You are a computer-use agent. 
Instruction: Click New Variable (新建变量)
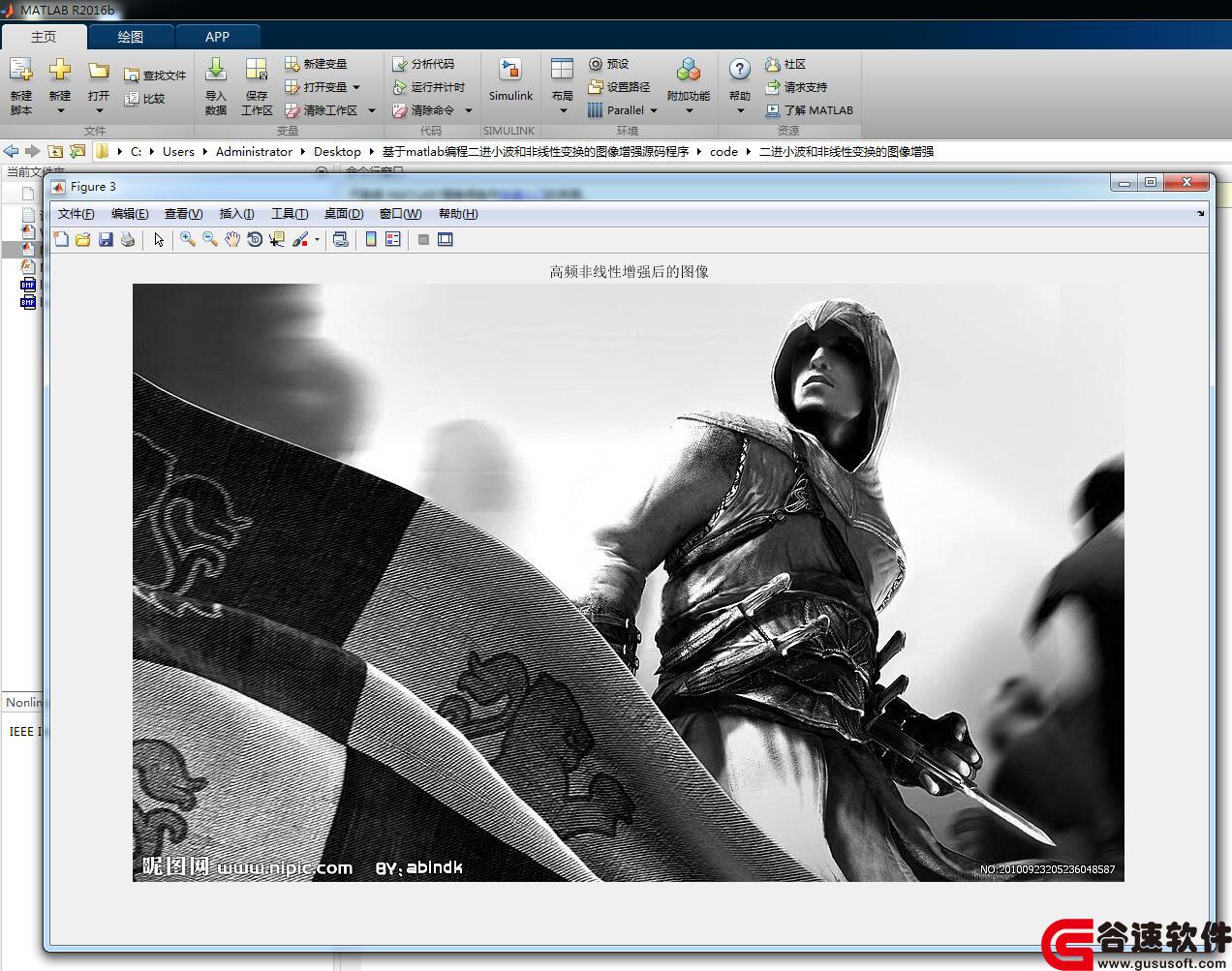coord(316,64)
